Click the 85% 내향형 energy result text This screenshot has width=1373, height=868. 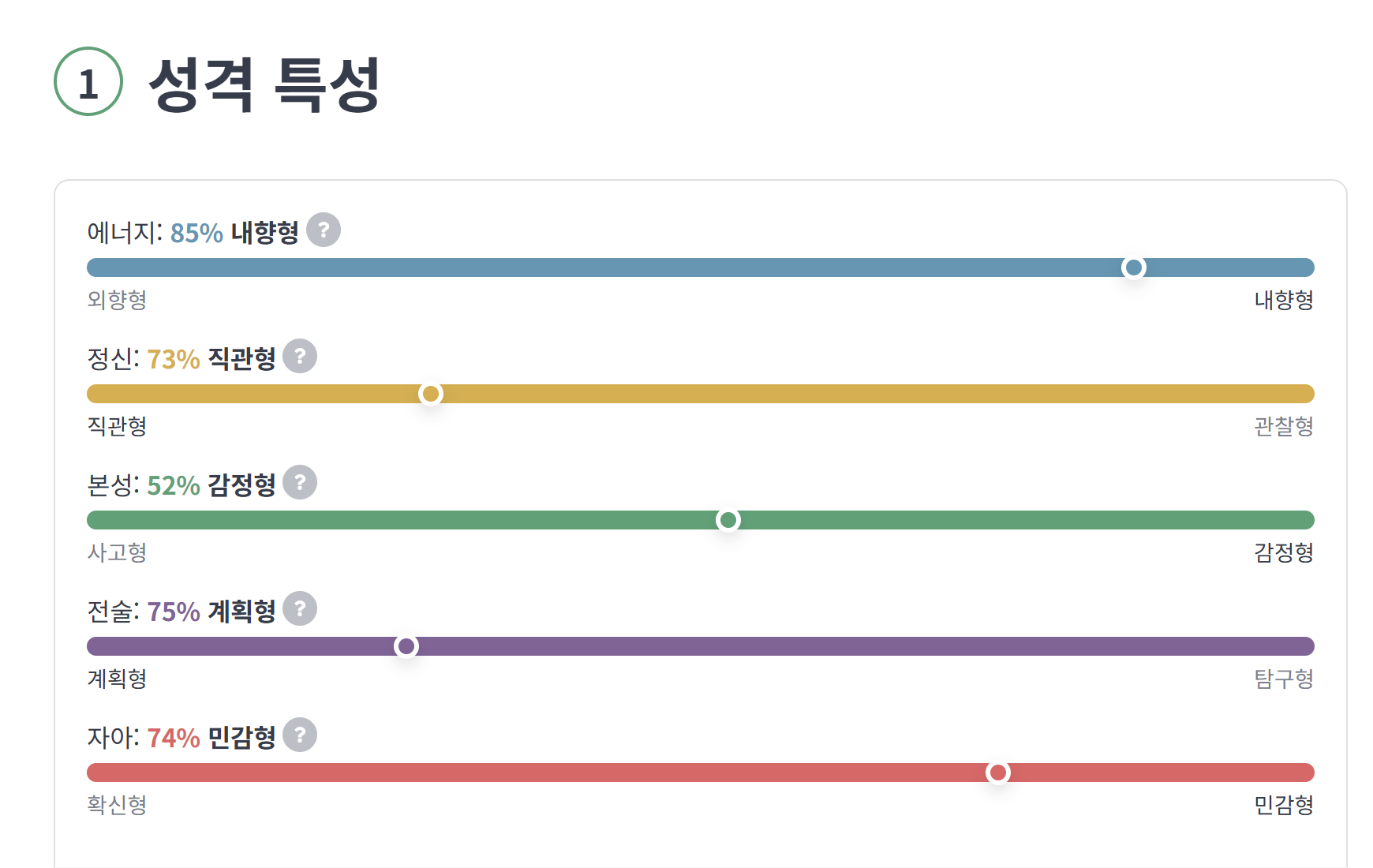tap(234, 233)
